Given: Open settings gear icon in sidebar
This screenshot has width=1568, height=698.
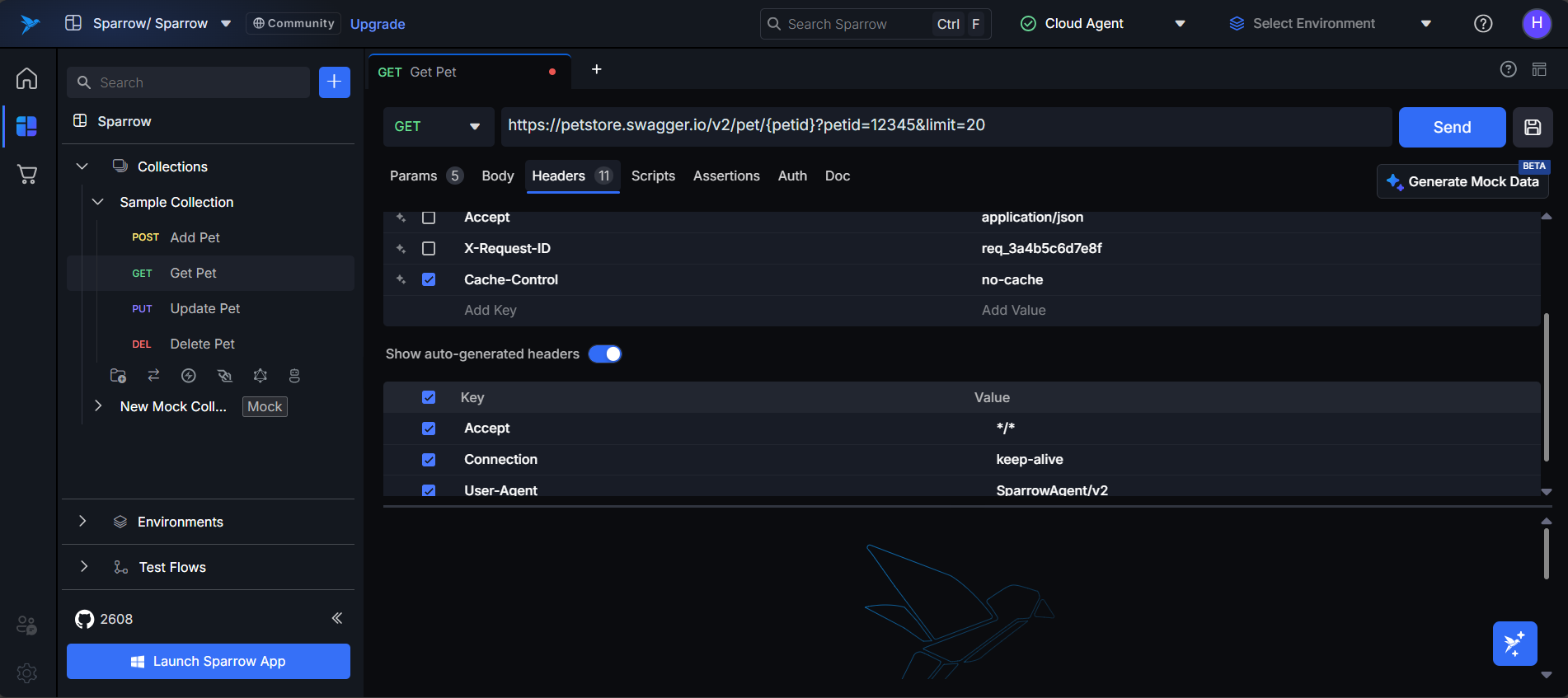Looking at the screenshot, I should pos(26,672).
